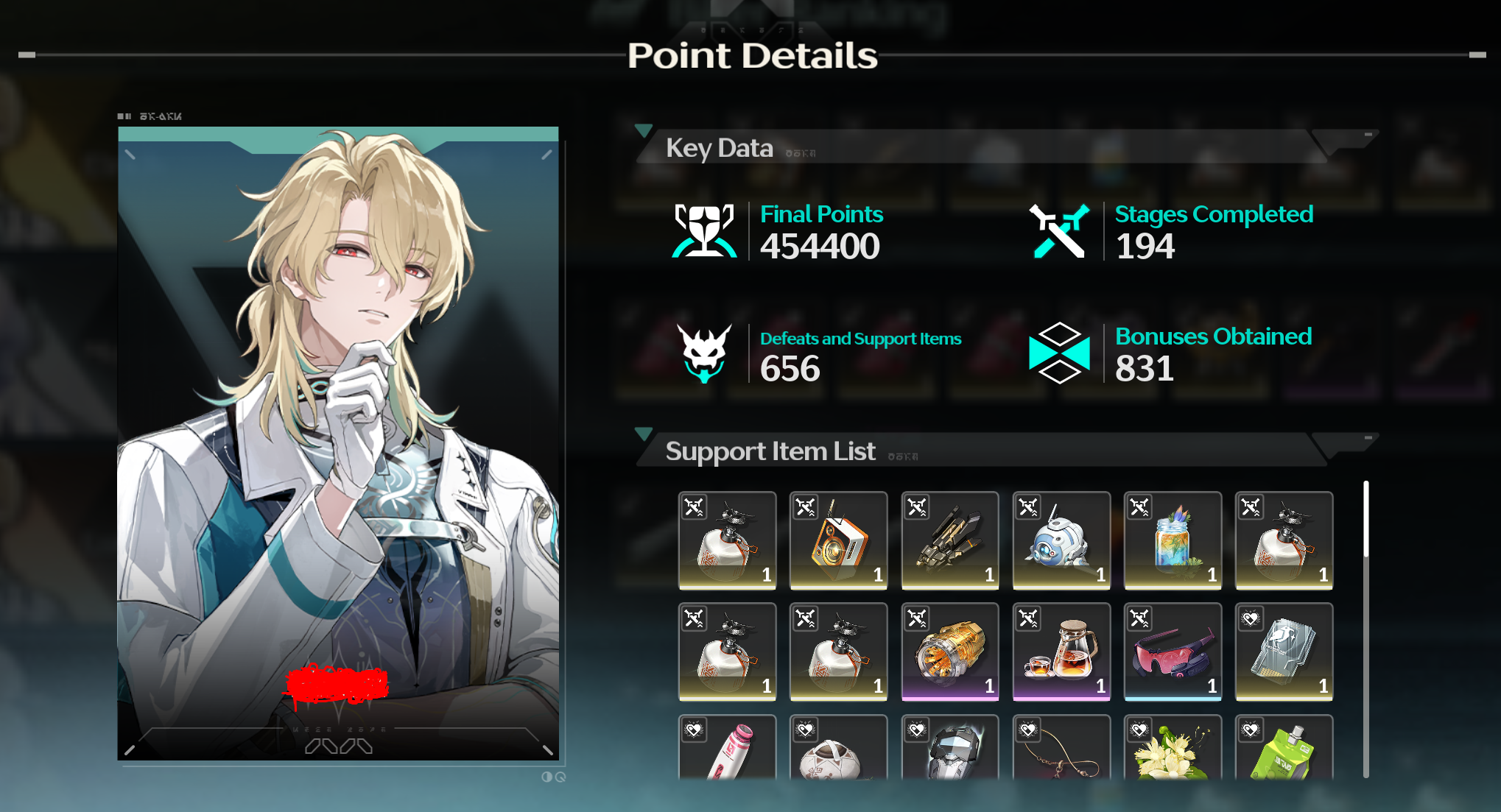1501x812 pixels.
Task: Click the Stages Completed crossed swords icon
Action: 1059,231
